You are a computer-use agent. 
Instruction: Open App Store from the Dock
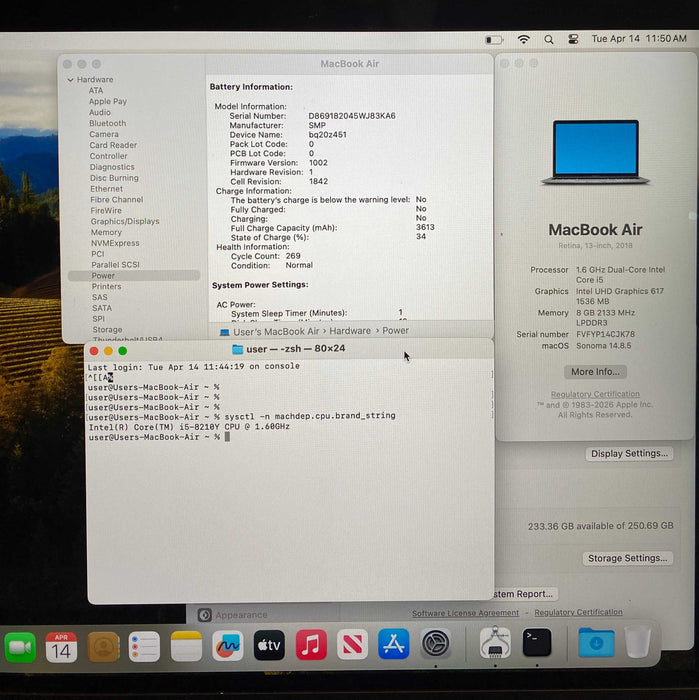click(393, 644)
